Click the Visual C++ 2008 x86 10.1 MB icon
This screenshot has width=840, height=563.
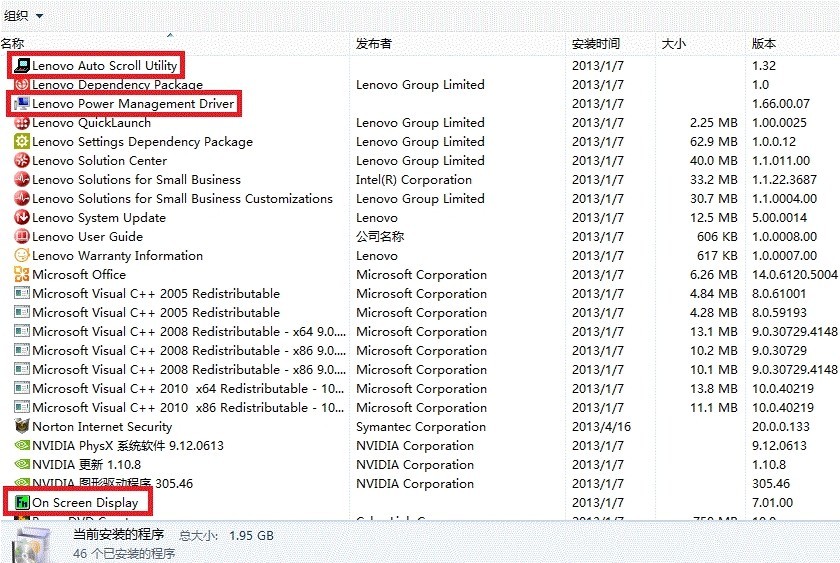(22, 370)
